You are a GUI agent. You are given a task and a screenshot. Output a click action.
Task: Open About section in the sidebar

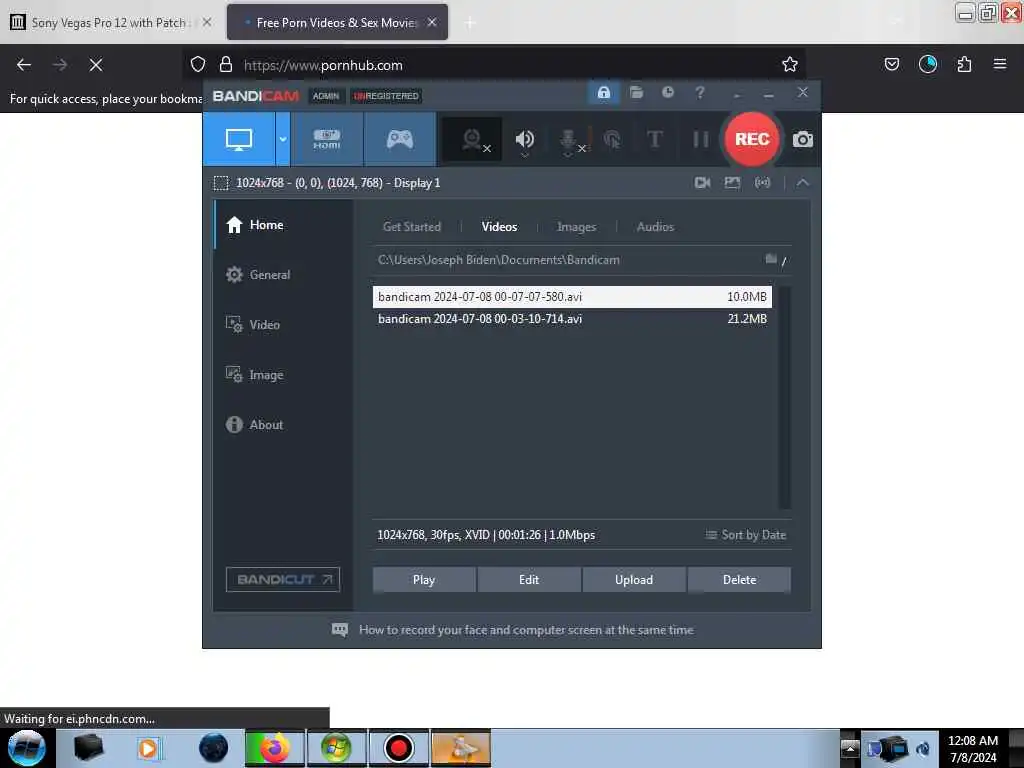click(283, 424)
